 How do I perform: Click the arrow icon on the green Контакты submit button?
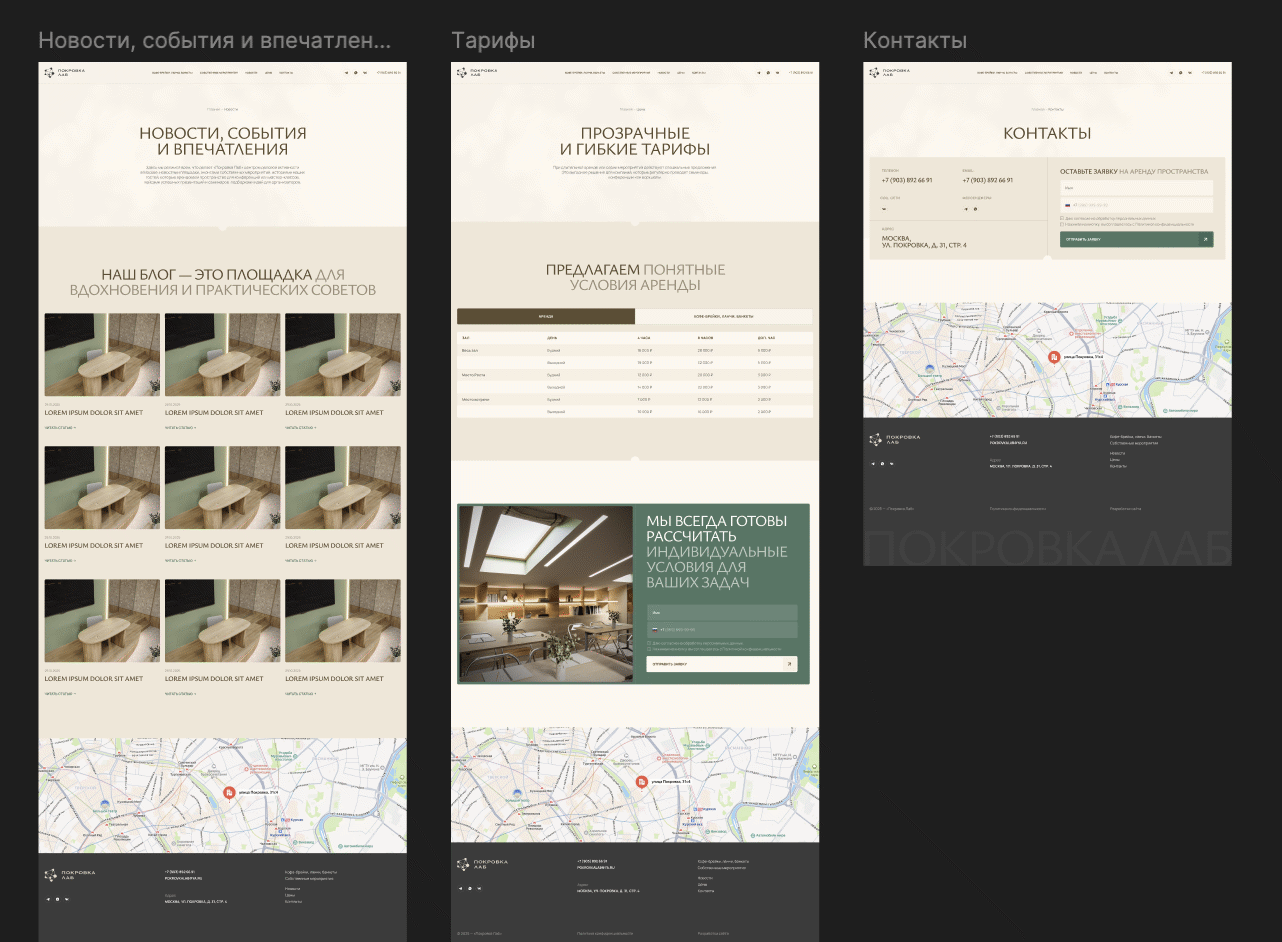point(1205,240)
